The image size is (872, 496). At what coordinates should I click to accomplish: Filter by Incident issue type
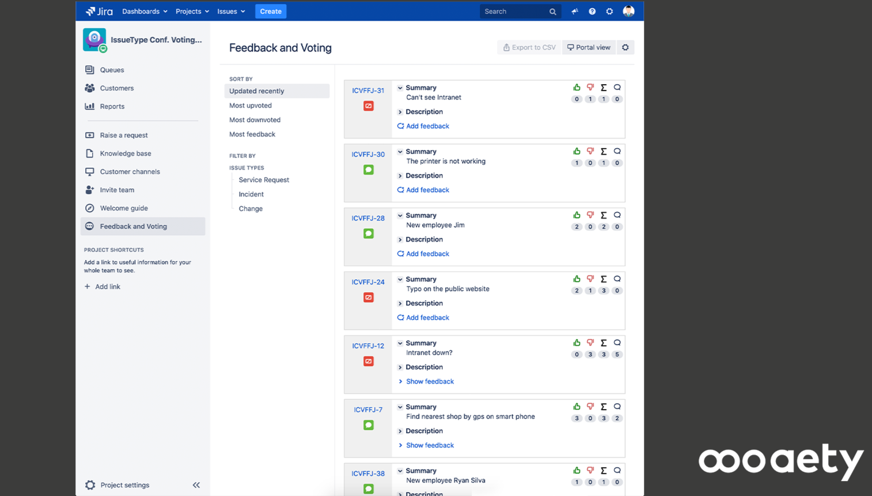(x=251, y=194)
